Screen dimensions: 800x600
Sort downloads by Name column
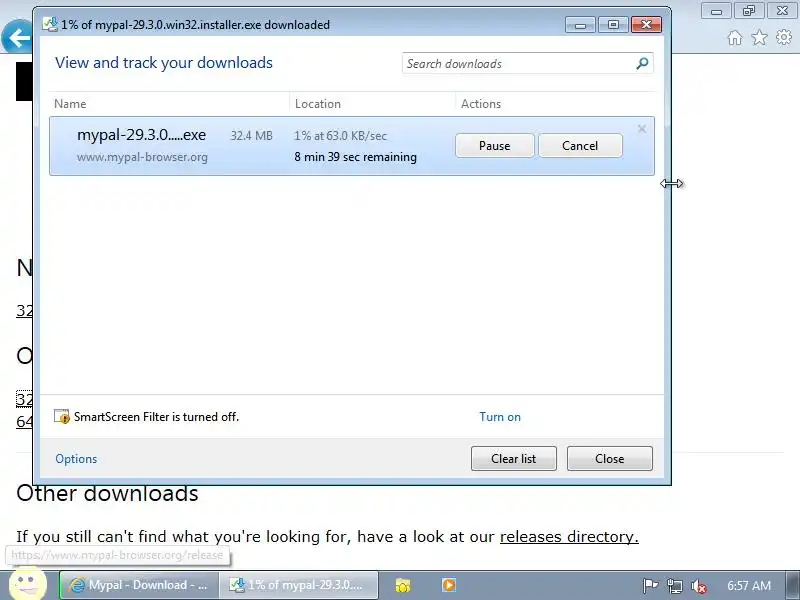(70, 104)
